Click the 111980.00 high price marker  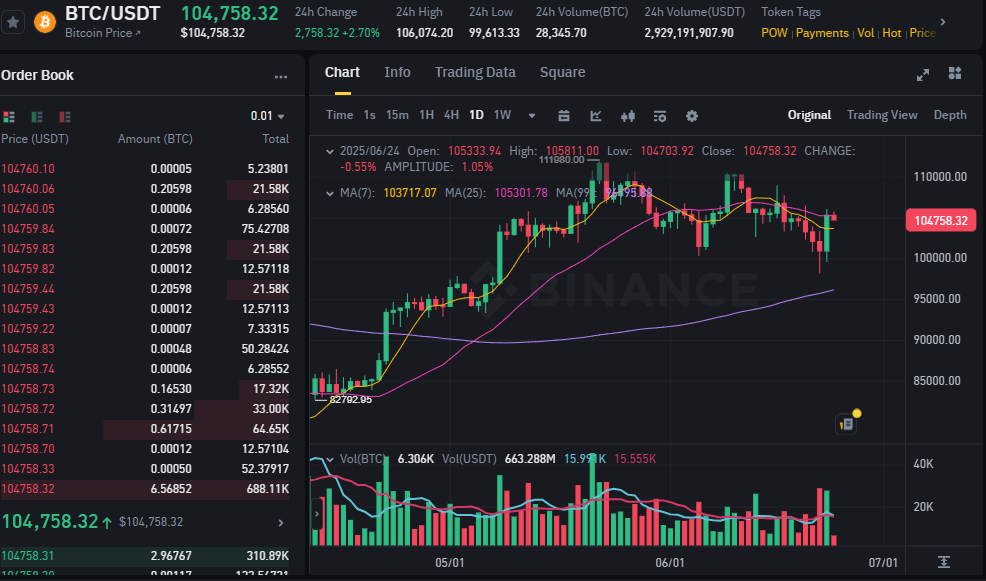(562, 160)
